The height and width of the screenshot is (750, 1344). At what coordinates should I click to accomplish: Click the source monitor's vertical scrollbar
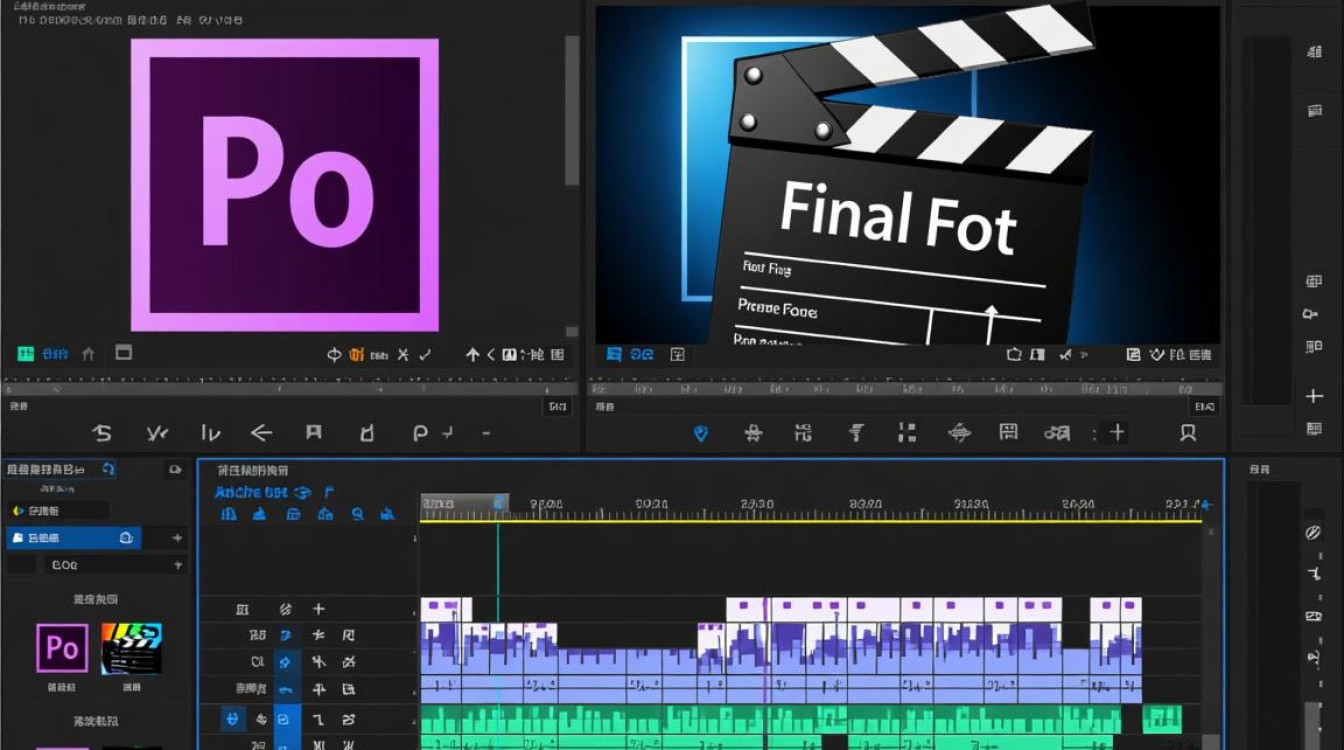coord(572,110)
